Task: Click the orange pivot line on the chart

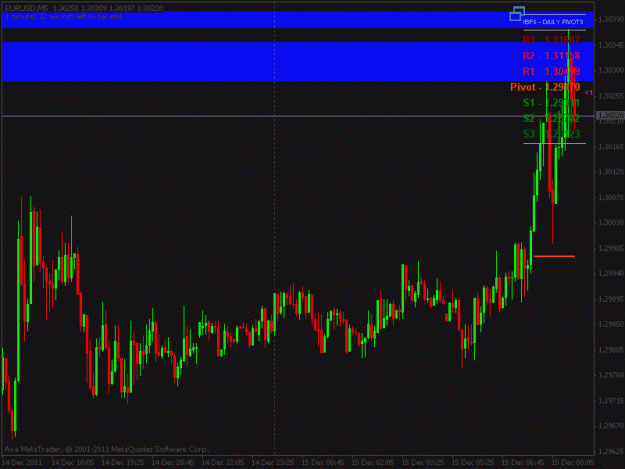Action: 554,256
